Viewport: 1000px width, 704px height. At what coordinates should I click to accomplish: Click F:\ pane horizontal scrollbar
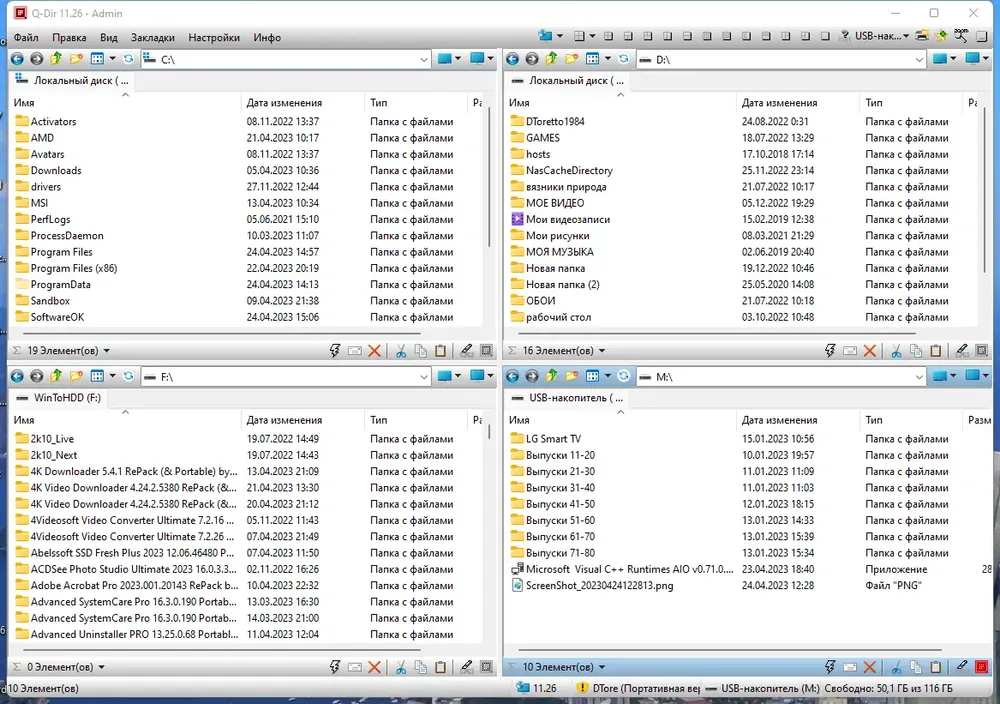coord(221,650)
